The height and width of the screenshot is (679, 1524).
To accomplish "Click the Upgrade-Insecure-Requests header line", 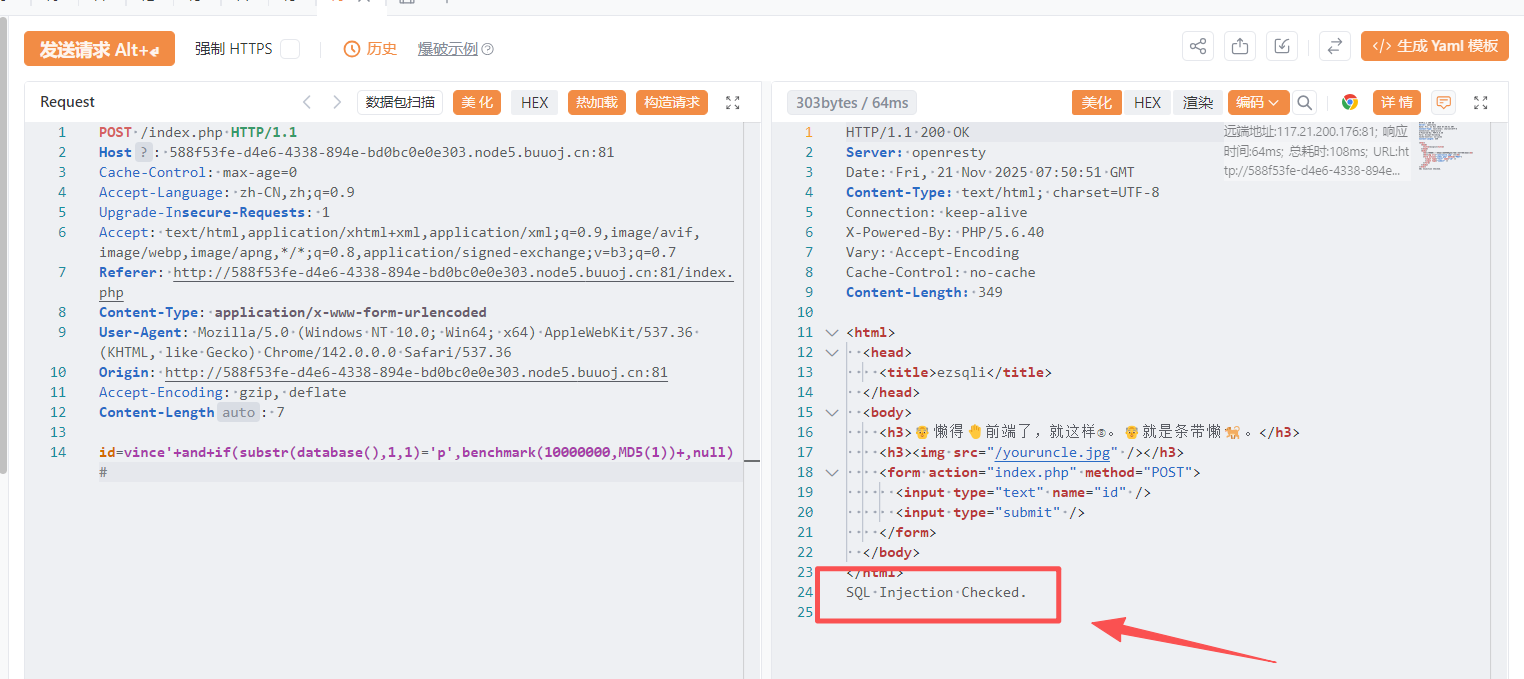I will click(x=214, y=213).
